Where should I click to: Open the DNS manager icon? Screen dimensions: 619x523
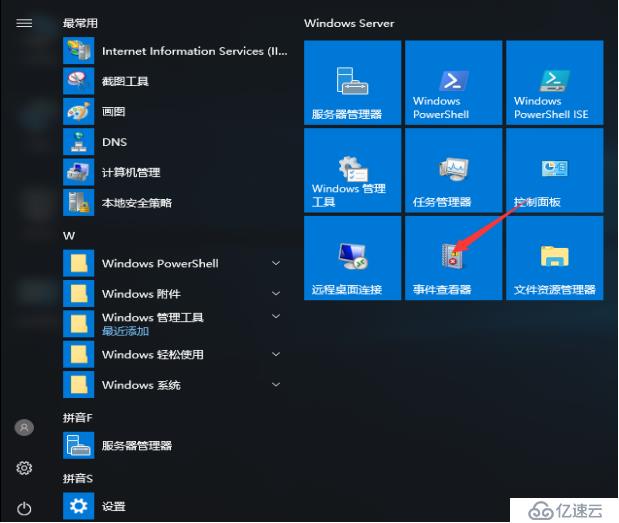point(79,142)
